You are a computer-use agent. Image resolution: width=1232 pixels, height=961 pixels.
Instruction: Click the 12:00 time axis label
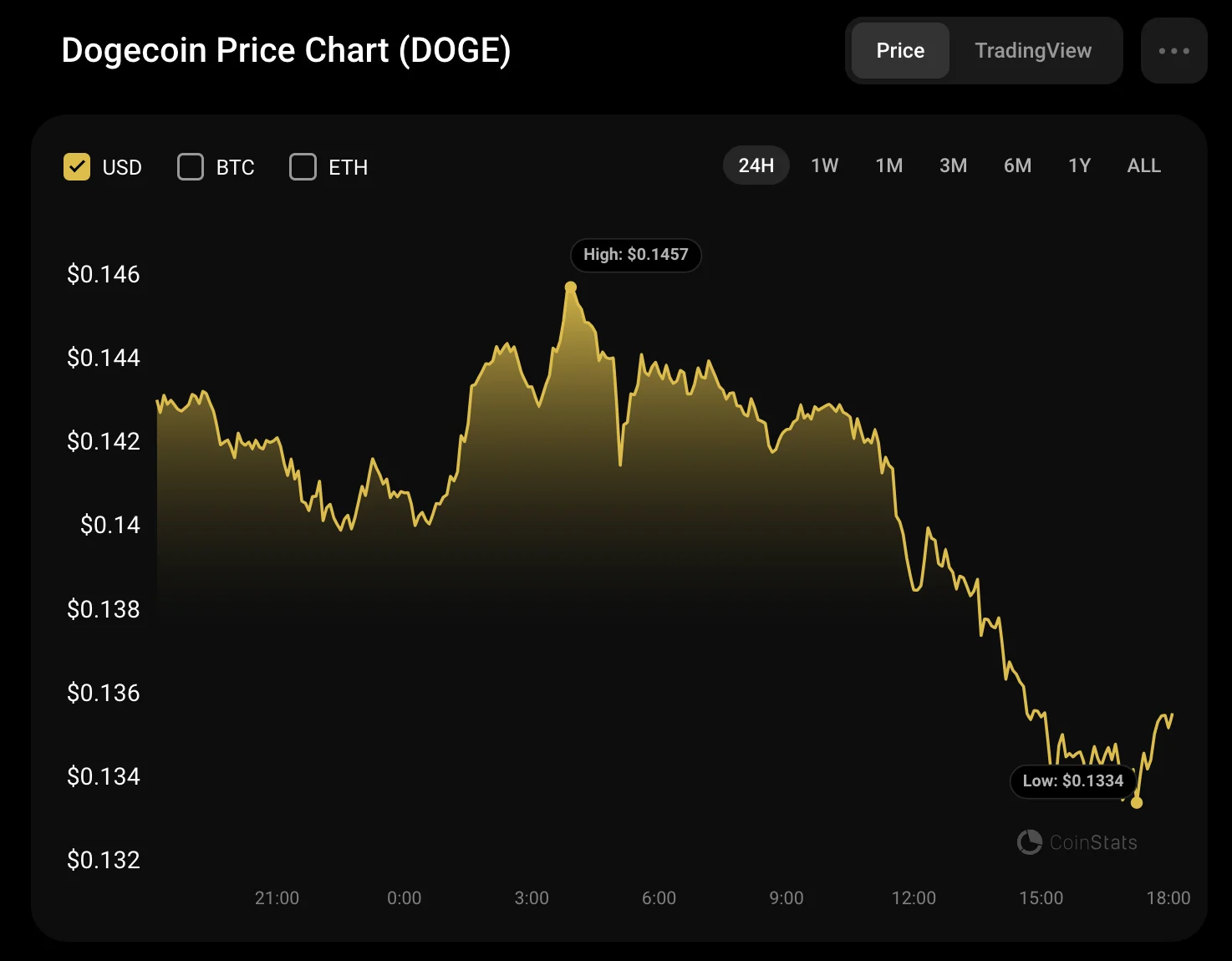(914, 898)
